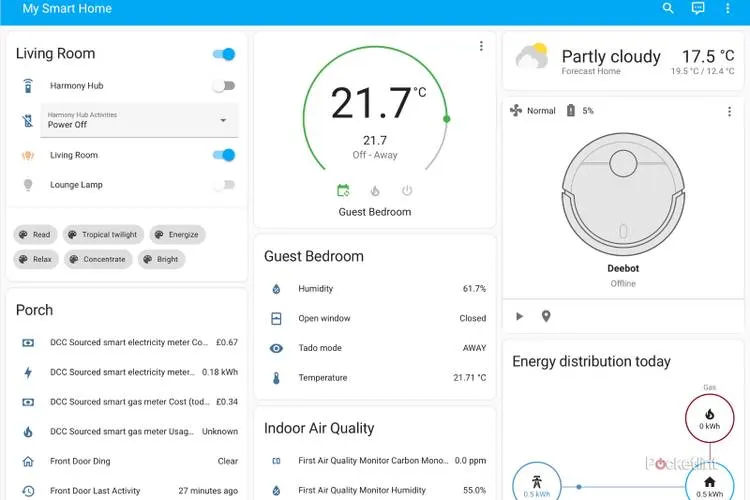Open electricity meter cost £0.67 row
Screen dimensions: 750x500
pyautogui.click(x=127, y=342)
